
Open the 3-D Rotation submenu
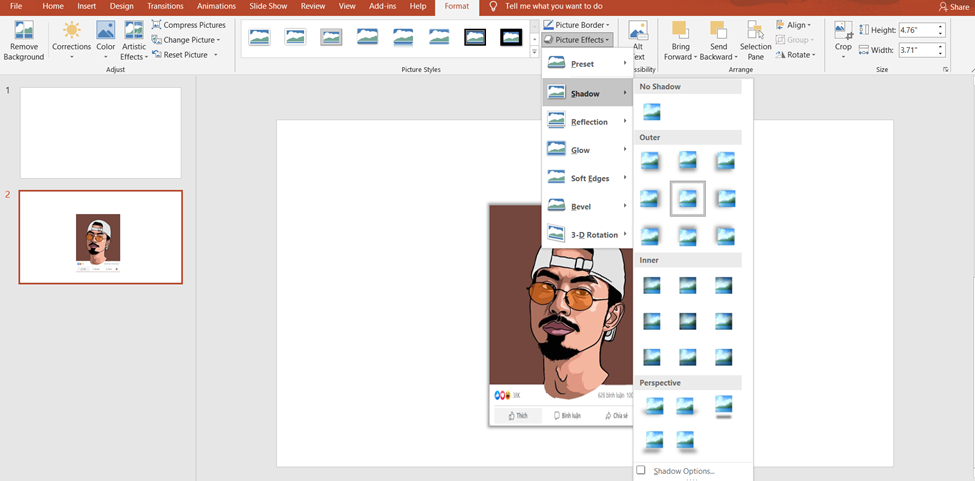587,235
